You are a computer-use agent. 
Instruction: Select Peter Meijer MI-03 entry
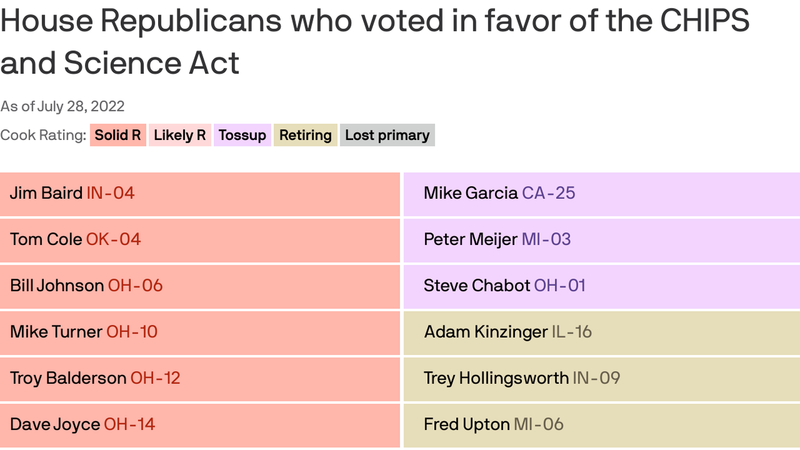pyautogui.click(x=601, y=239)
